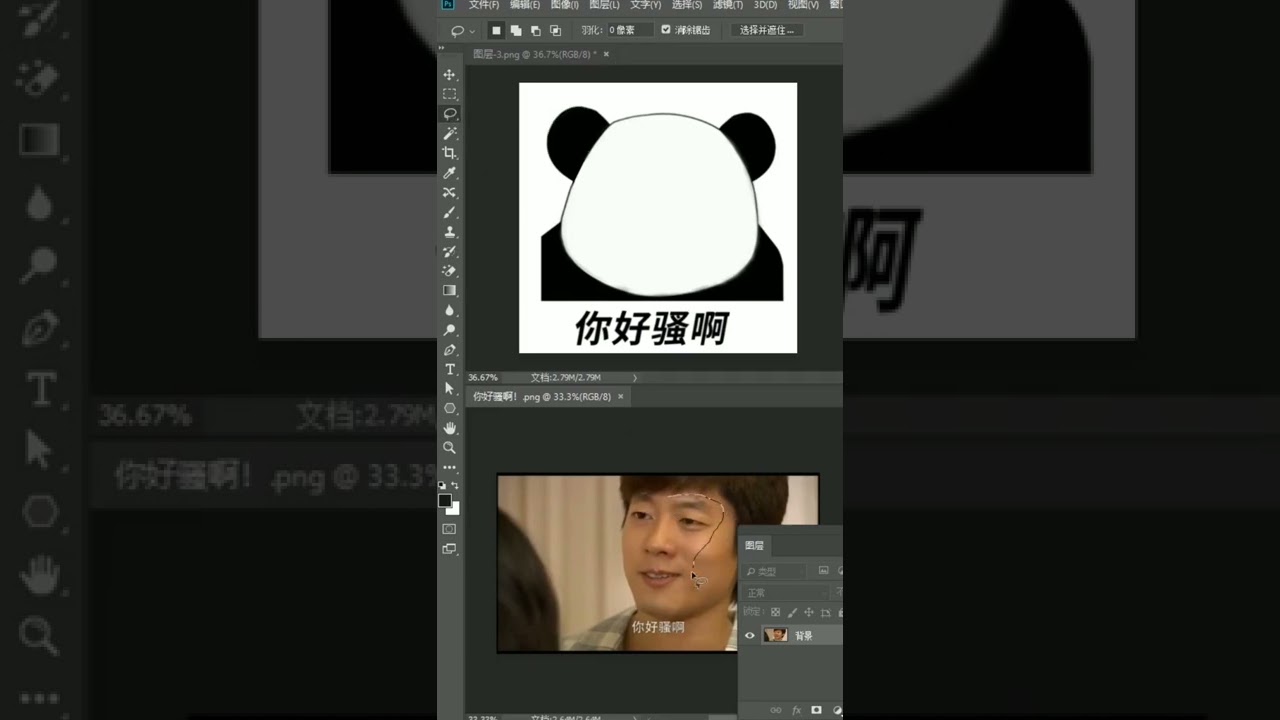Screen dimensions: 1280x720
Task: Toggle Quick Mask mode
Action: pos(449,528)
